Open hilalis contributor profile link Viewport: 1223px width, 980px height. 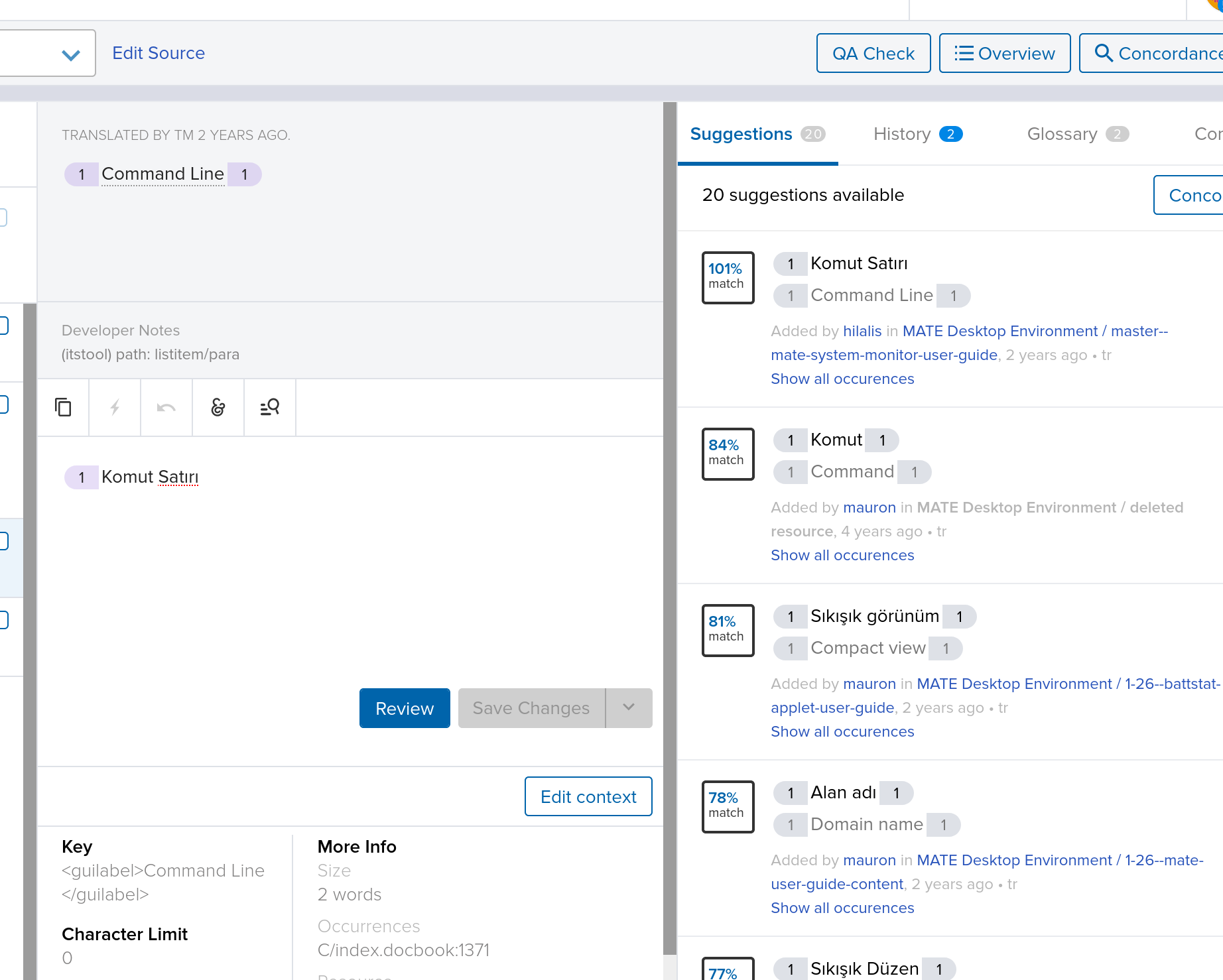tap(862, 331)
